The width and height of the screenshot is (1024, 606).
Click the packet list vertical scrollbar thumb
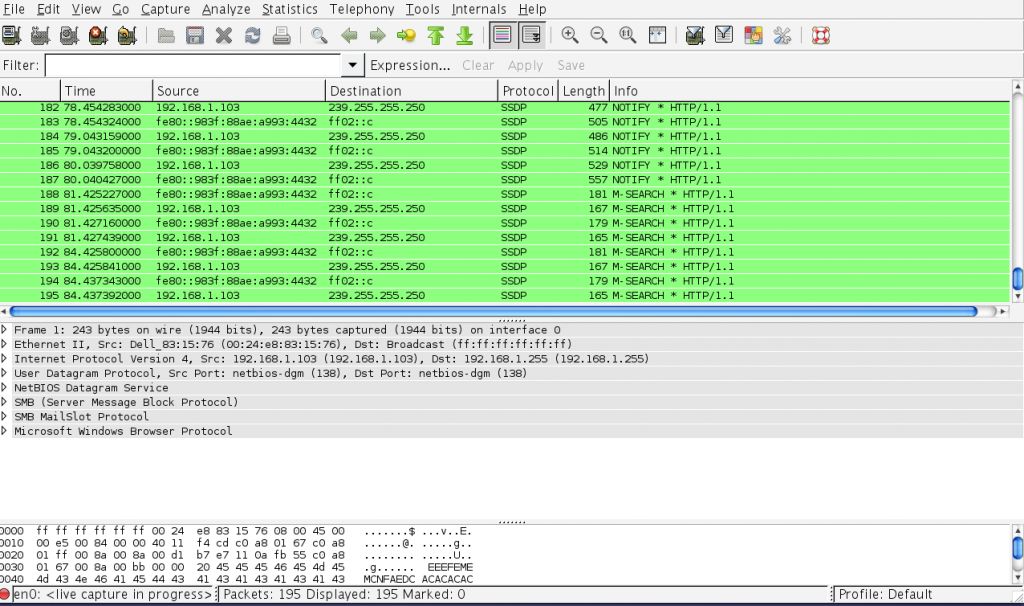[x=1017, y=278]
